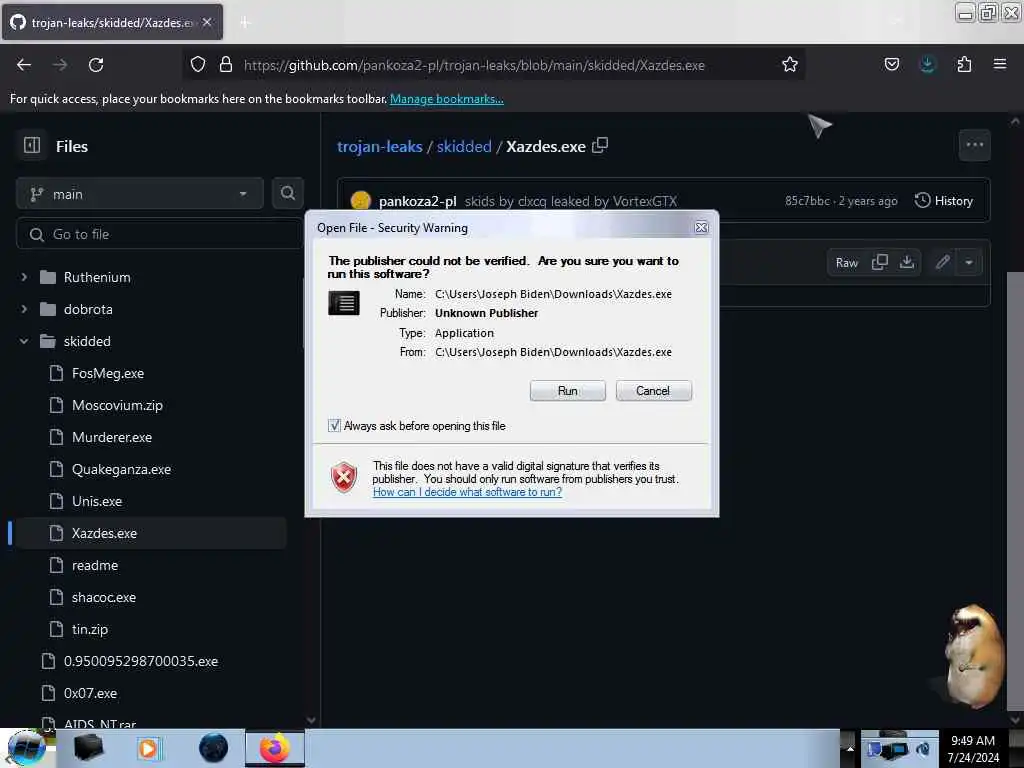Show hidden tray icons arrow
This screenshot has height=768, width=1024.
pyautogui.click(x=850, y=748)
